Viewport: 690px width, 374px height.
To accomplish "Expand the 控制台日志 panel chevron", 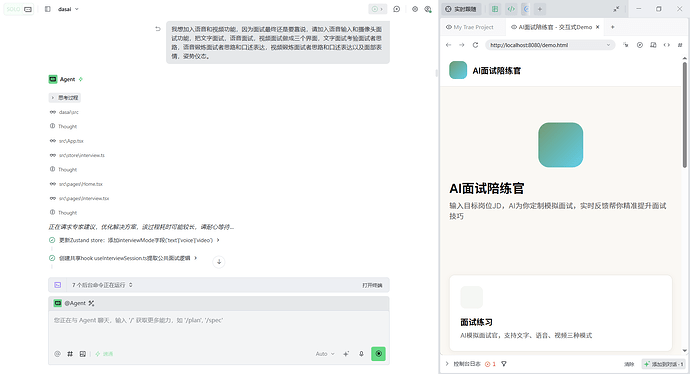I will (x=447, y=364).
